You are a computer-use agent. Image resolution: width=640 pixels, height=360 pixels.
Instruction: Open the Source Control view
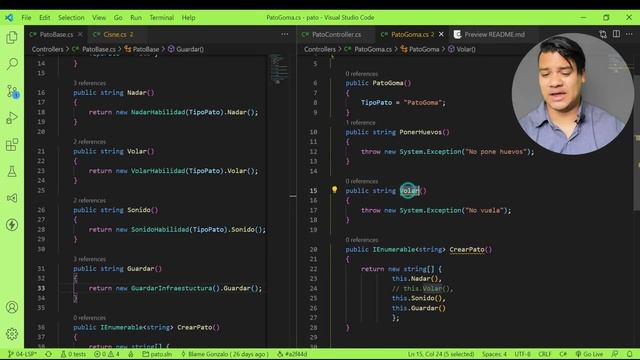coord(12,91)
